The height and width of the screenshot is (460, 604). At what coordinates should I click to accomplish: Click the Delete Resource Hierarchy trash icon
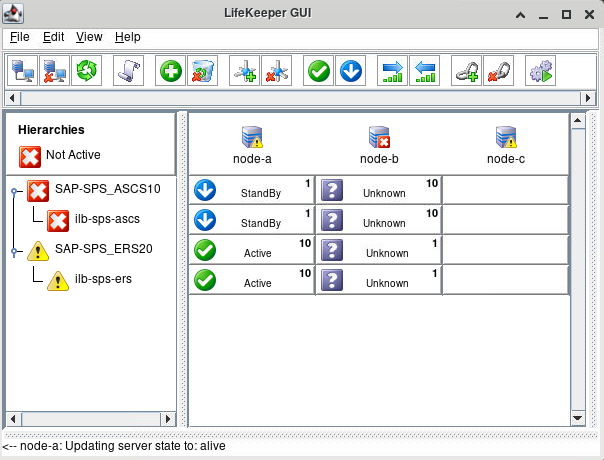[x=203, y=71]
